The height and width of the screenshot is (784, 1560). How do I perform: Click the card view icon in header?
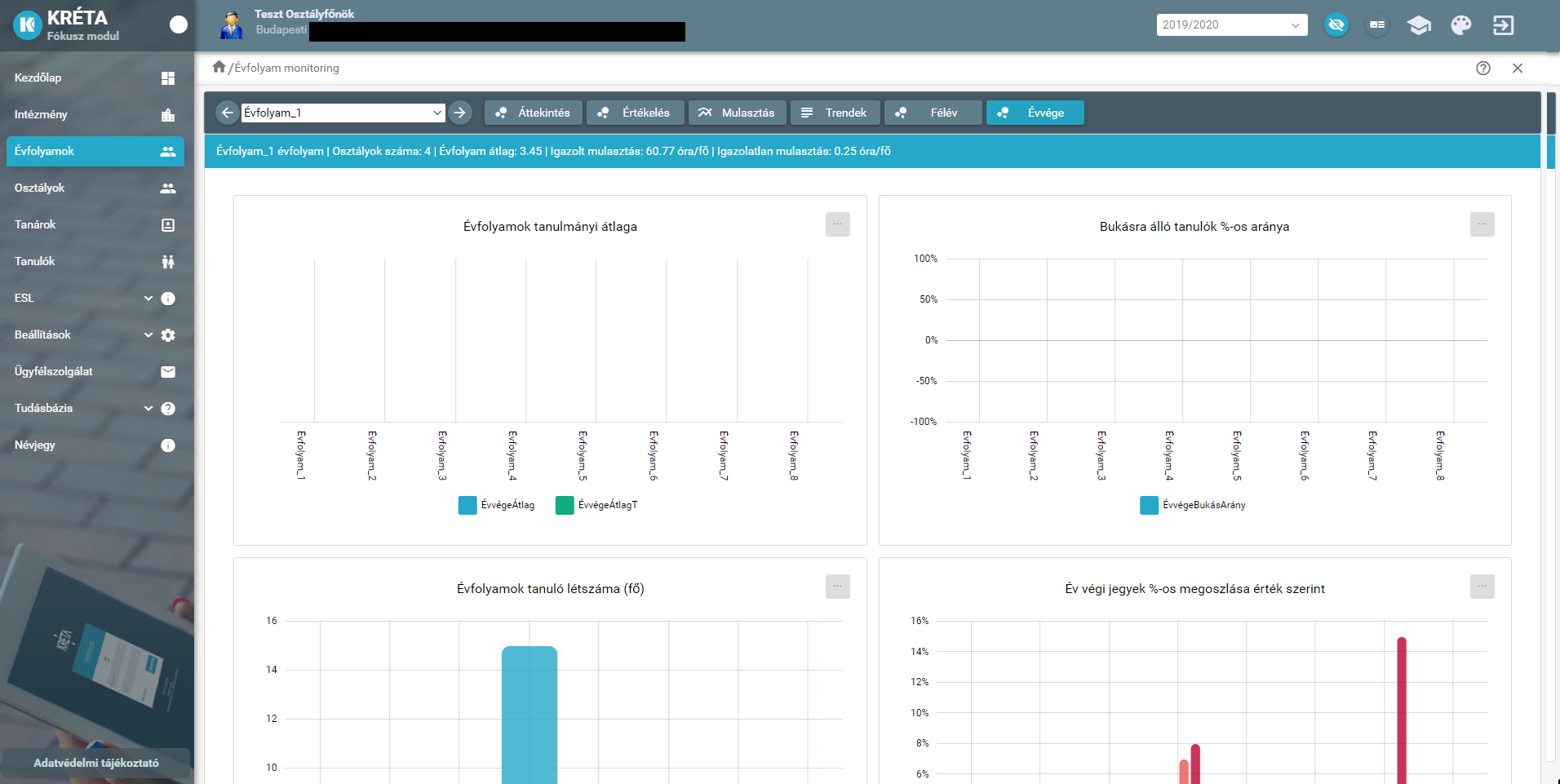point(1377,25)
